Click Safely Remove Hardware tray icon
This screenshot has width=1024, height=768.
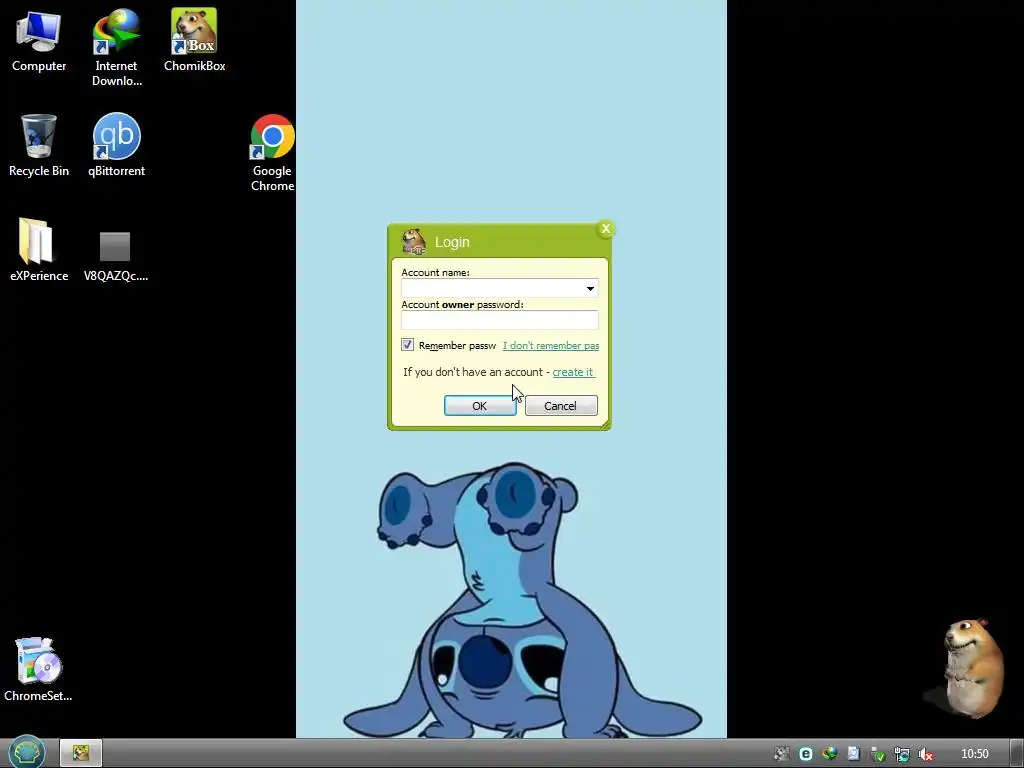click(877, 754)
